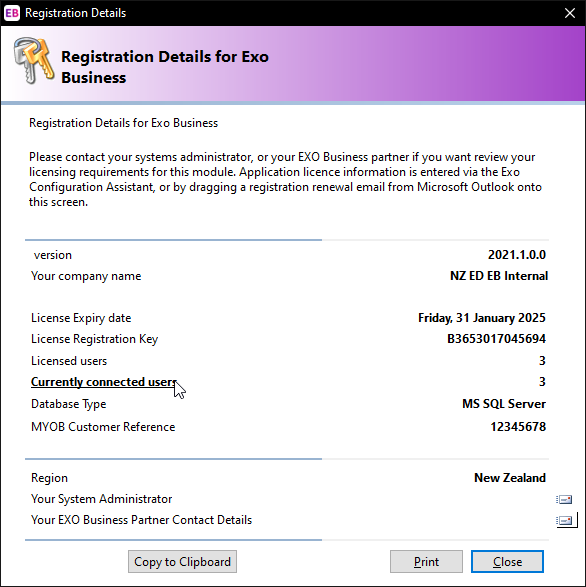The width and height of the screenshot is (586, 587).
Task: Click the License Expiry date value
Action: click(482, 318)
